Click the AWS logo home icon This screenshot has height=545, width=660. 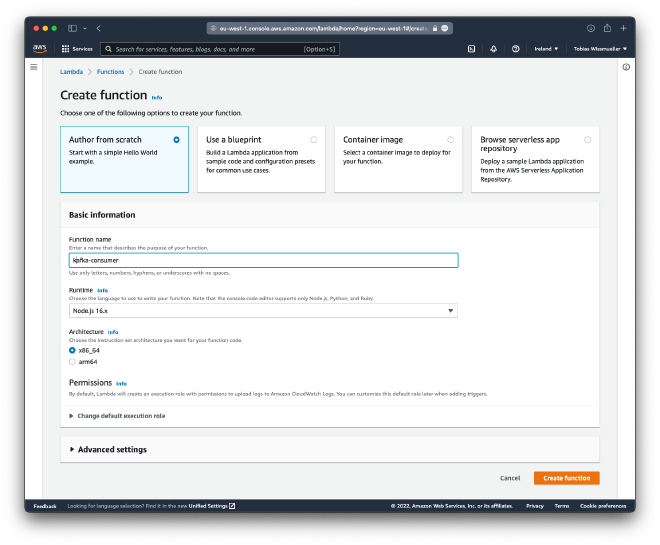pyautogui.click(x=39, y=48)
